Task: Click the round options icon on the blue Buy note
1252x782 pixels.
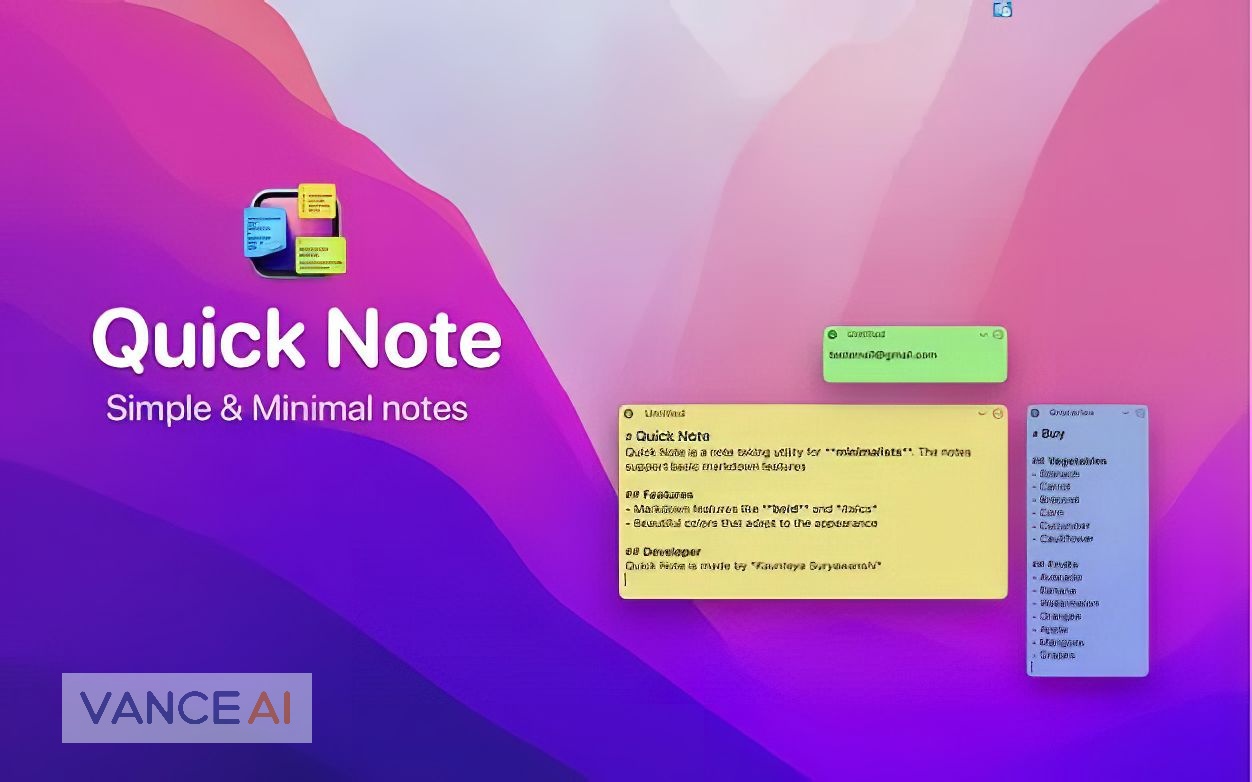Action: (x=1140, y=412)
